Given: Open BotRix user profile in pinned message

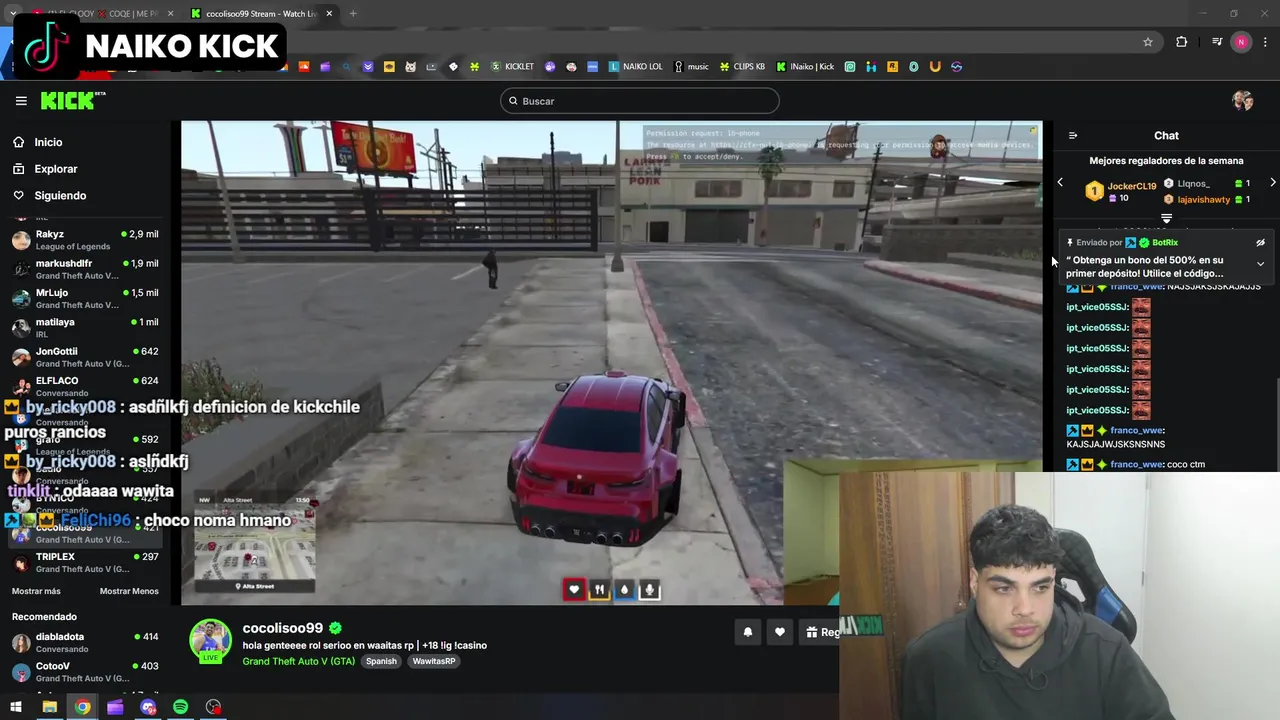Looking at the screenshot, I should [x=1165, y=243].
